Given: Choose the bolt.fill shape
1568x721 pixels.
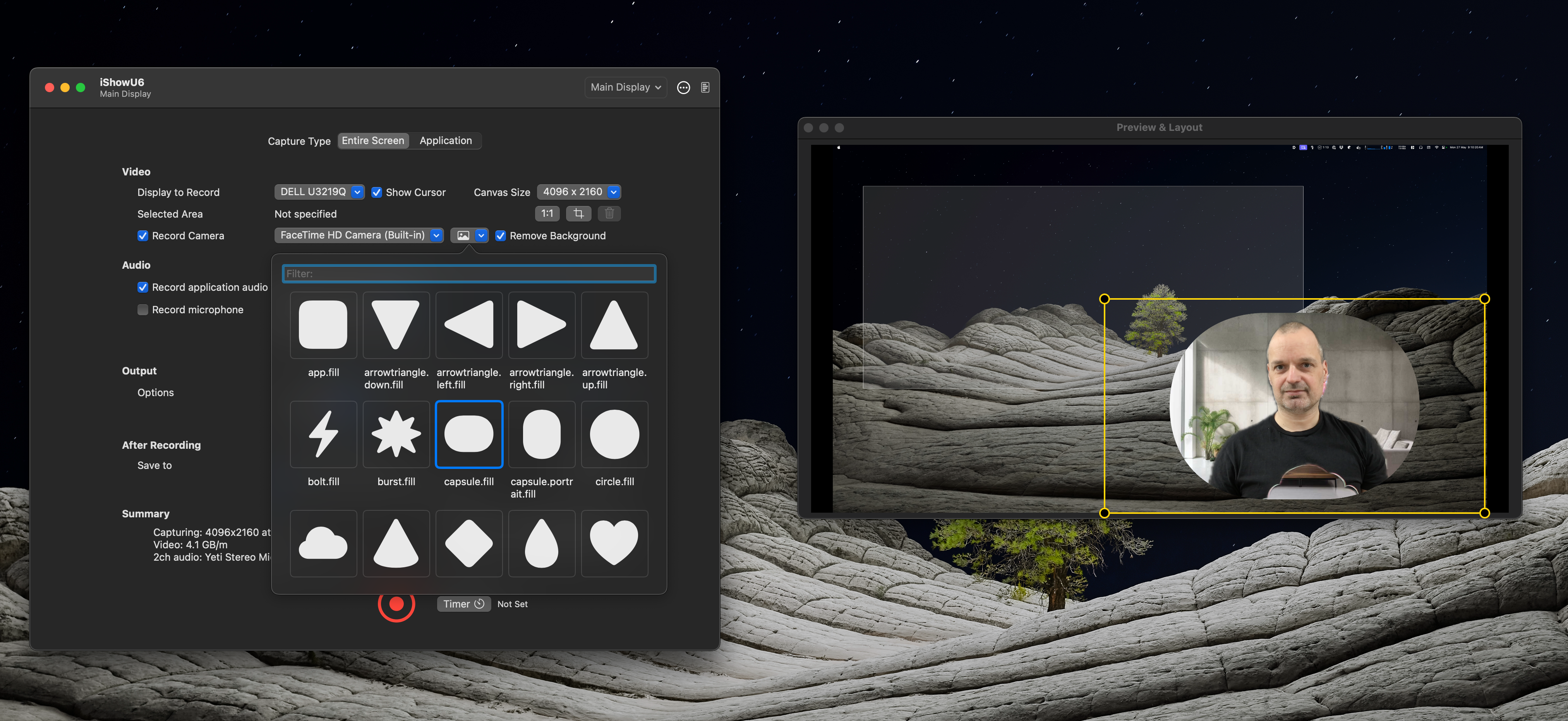Looking at the screenshot, I should coord(323,434).
